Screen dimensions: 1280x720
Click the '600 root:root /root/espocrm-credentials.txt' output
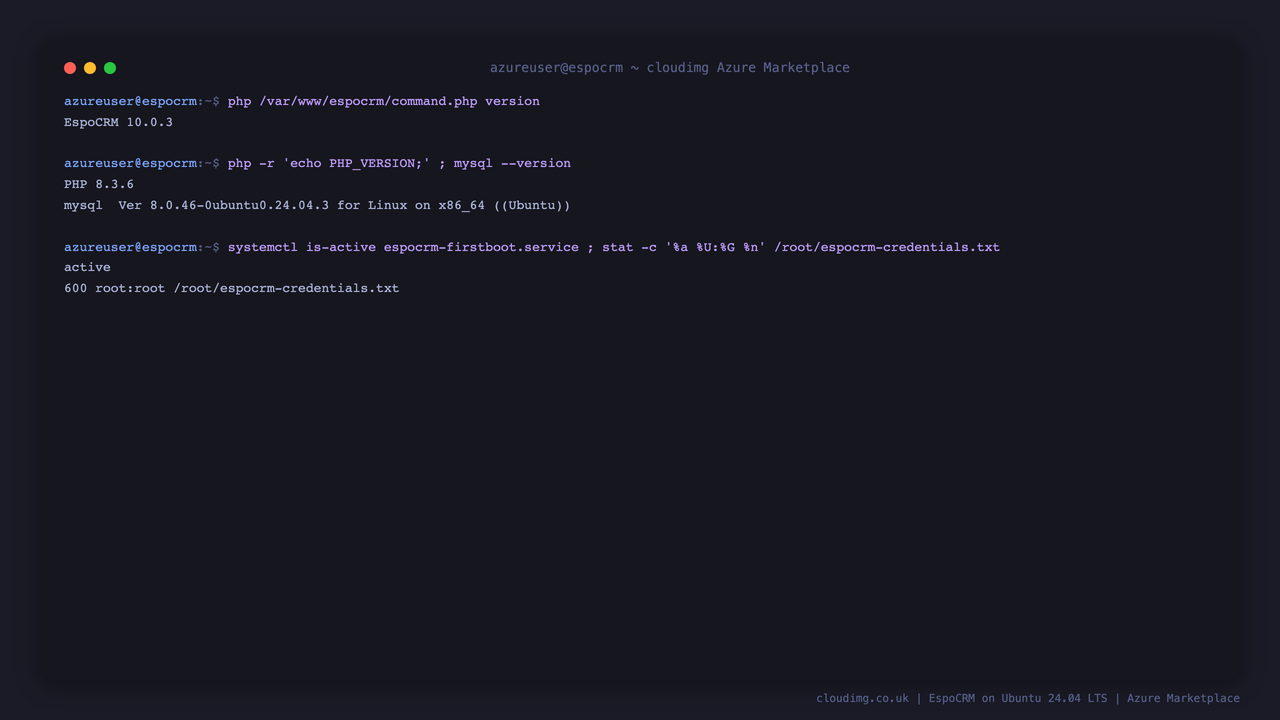click(231, 288)
